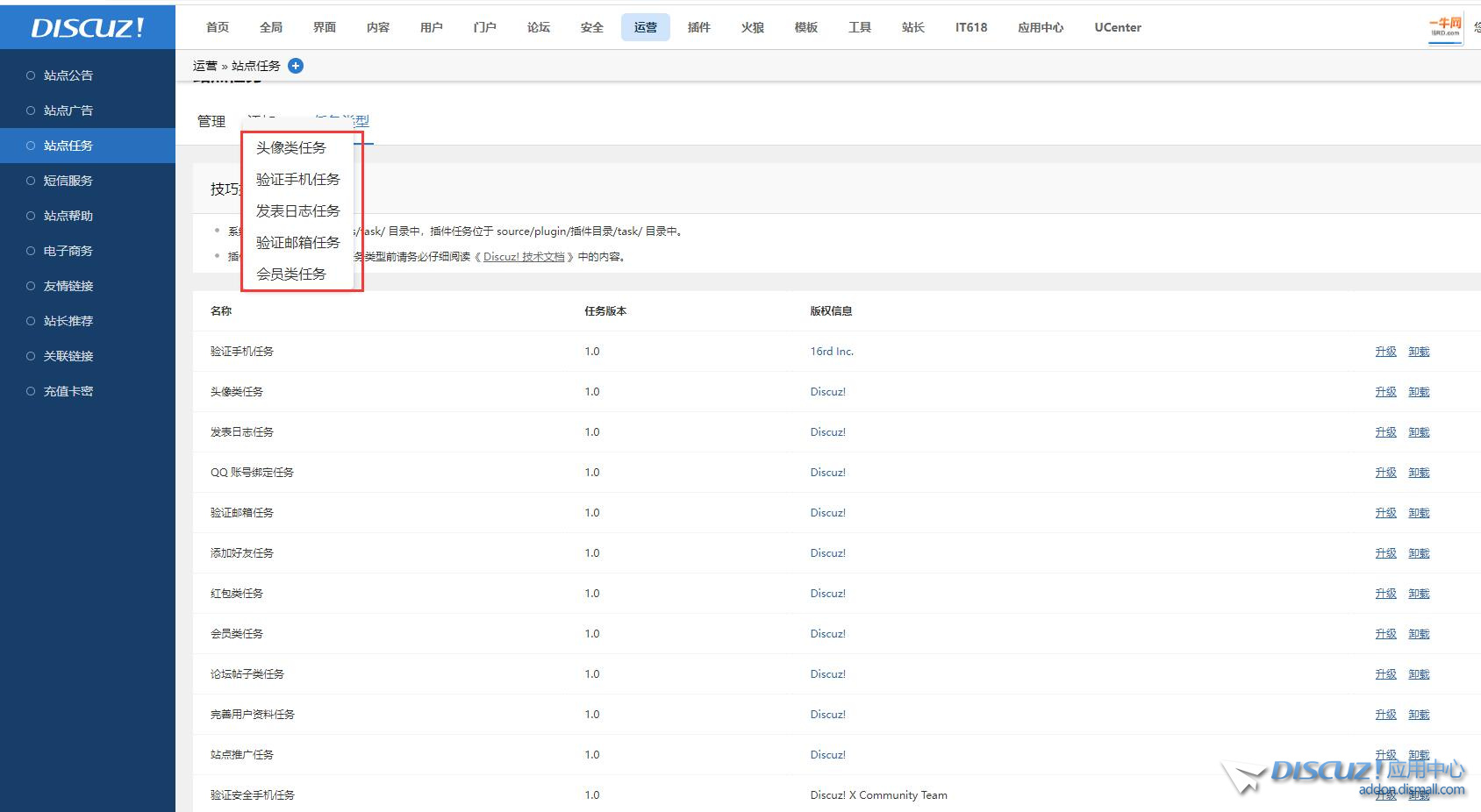
Task: Click 升级 for 验证手机任务 row
Action: tap(1385, 352)
